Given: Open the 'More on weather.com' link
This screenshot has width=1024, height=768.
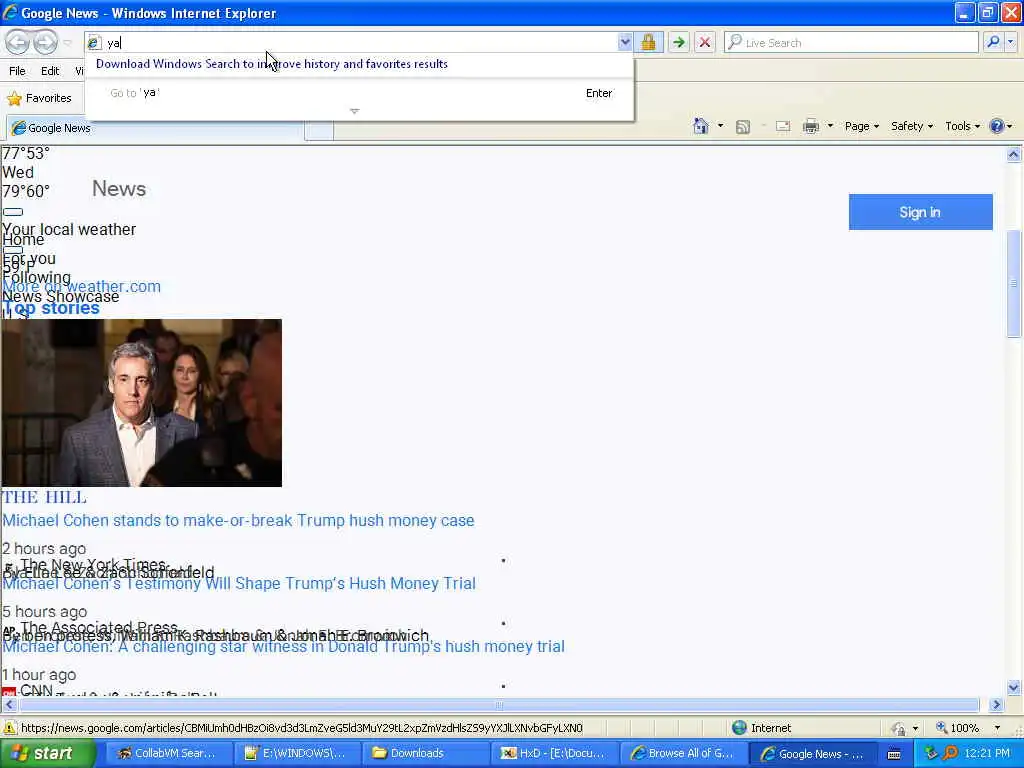Looking at the screenshot, I should (82, 286).
